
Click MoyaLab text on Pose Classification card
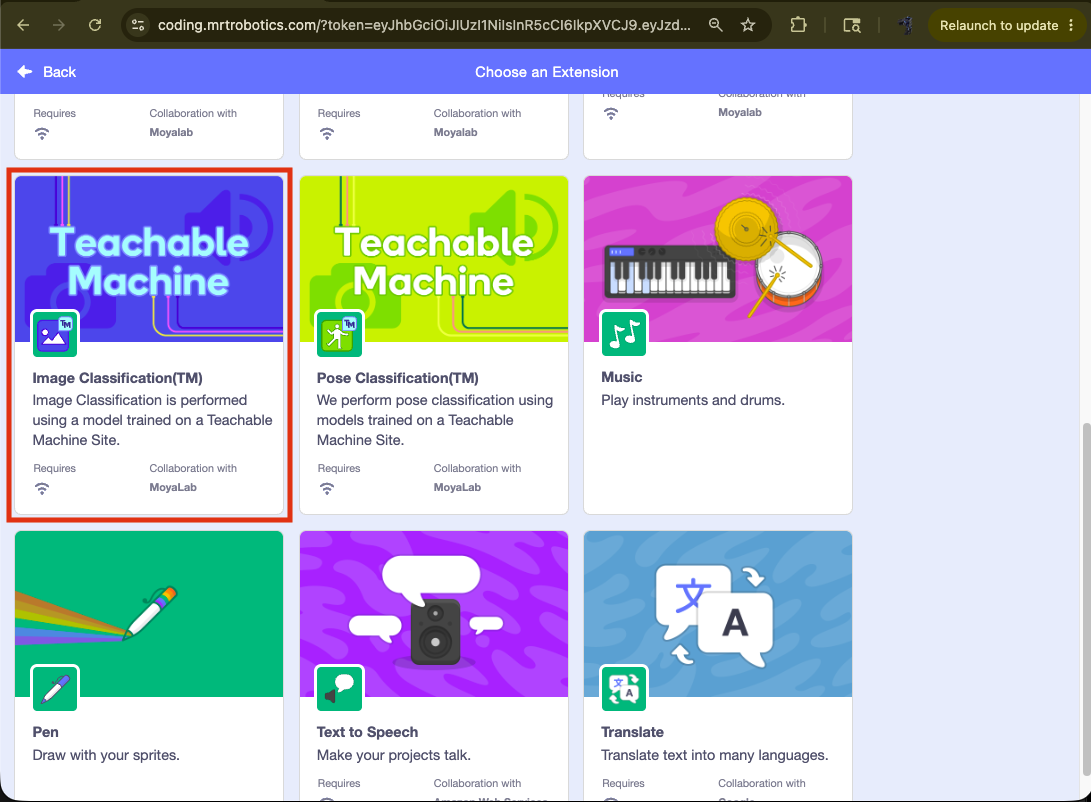457,487
